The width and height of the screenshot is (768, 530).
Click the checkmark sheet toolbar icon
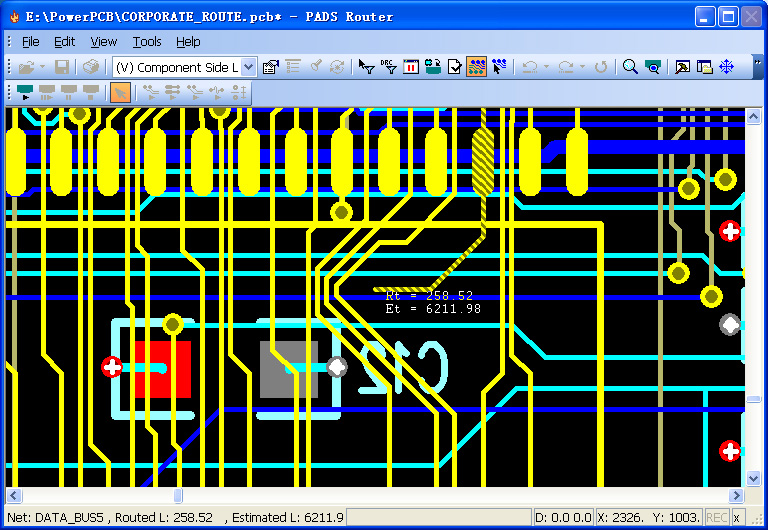point(455,67)
